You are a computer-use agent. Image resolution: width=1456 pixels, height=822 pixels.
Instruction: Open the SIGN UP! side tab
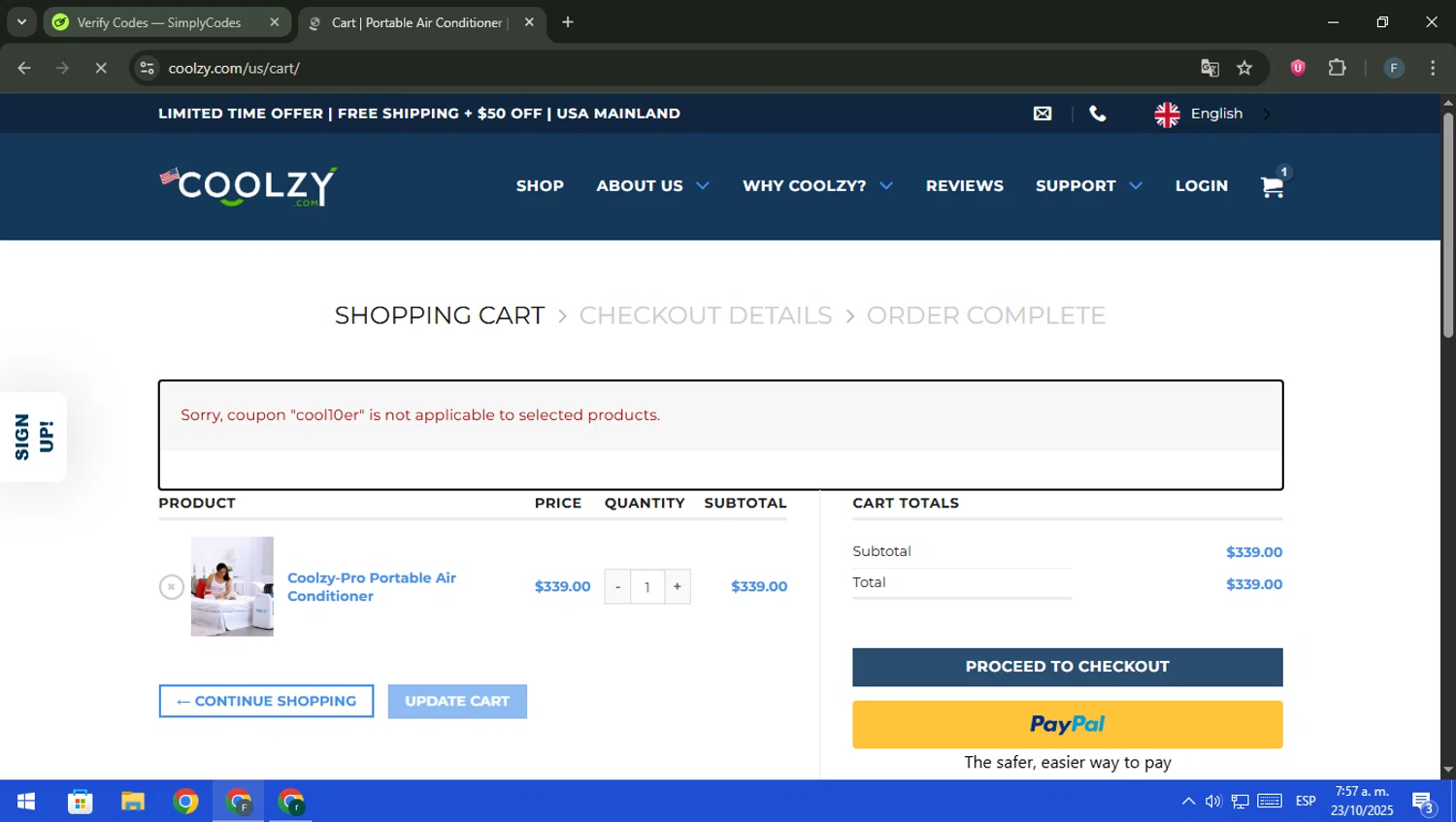(x=33, y=437)
